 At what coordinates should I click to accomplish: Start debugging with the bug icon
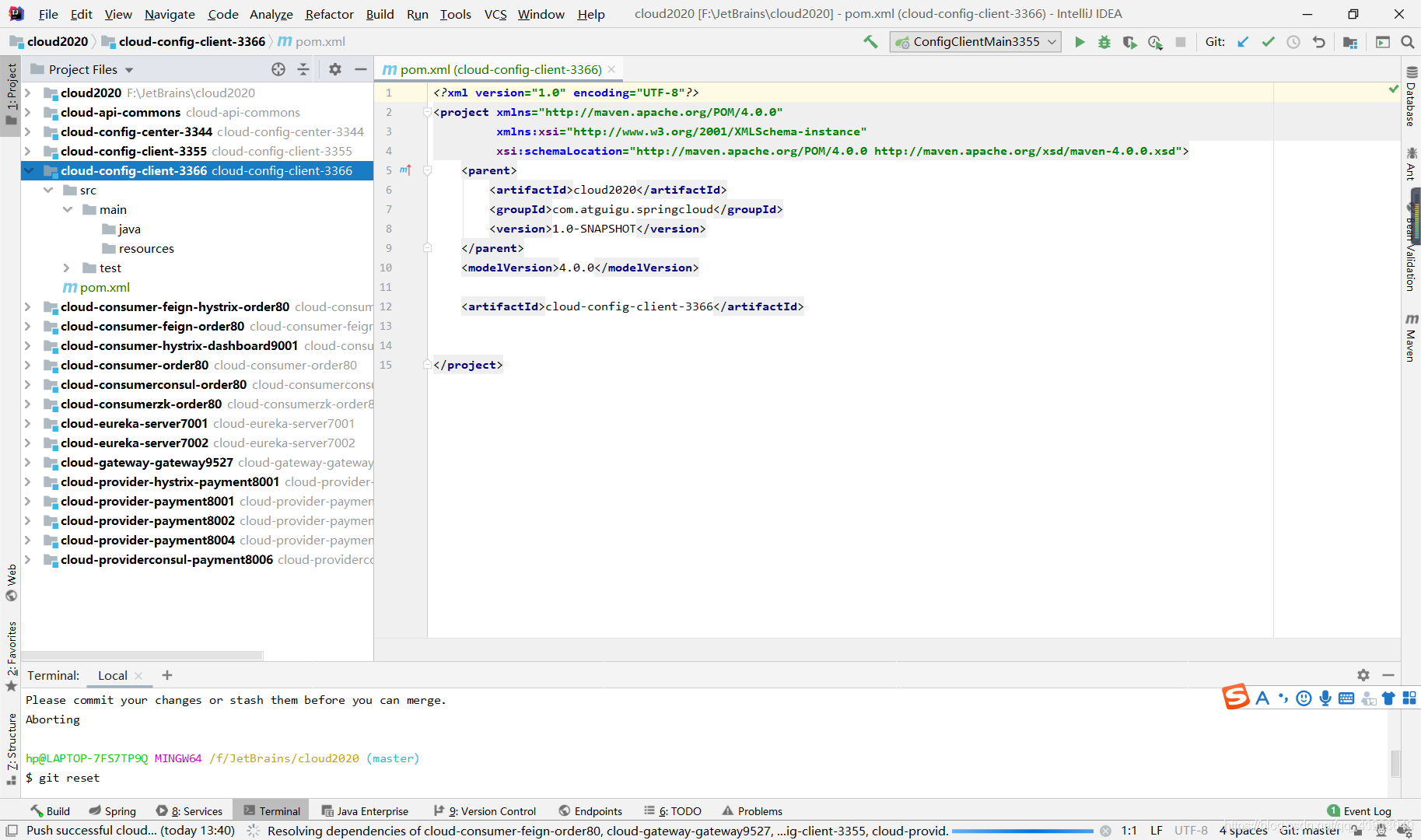tap(1104, 42)
